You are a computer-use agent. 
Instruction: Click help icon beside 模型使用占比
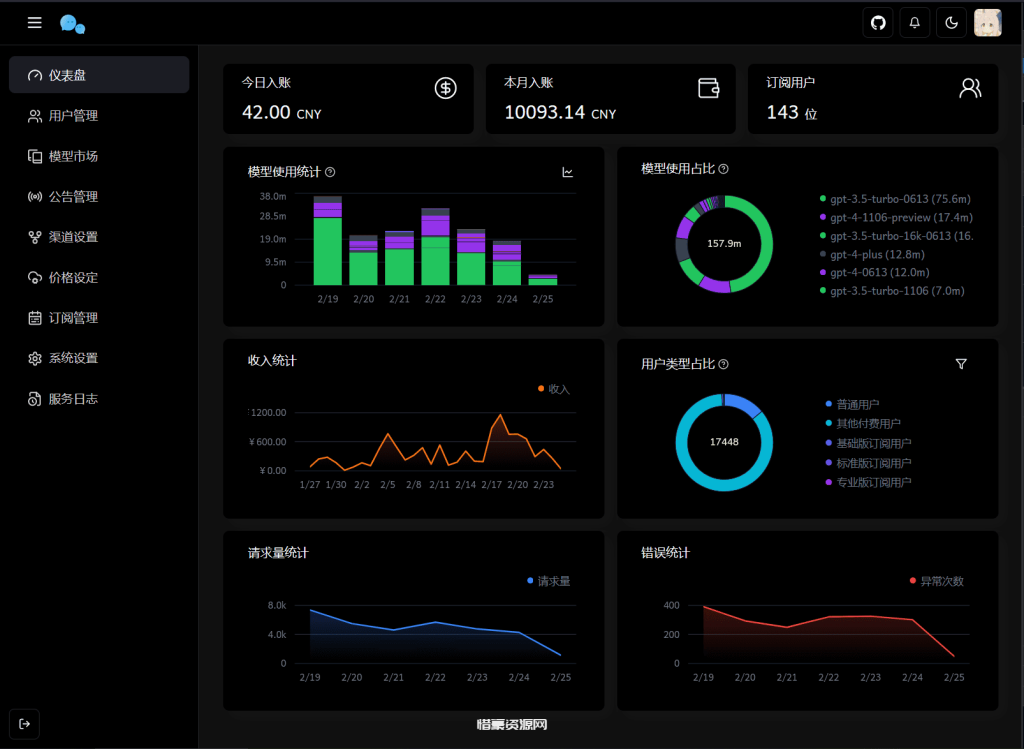coord(723,169)
